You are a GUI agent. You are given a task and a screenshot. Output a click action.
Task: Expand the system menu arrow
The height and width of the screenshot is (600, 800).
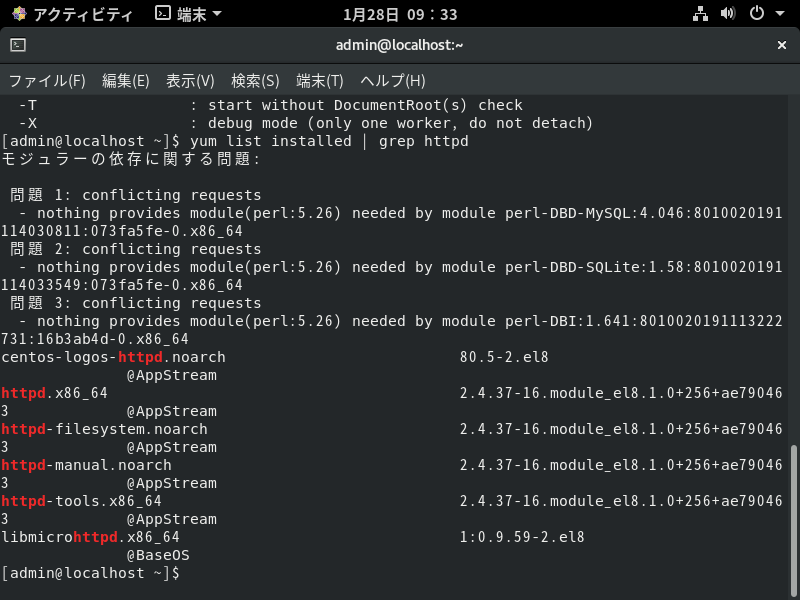[780, 13]
